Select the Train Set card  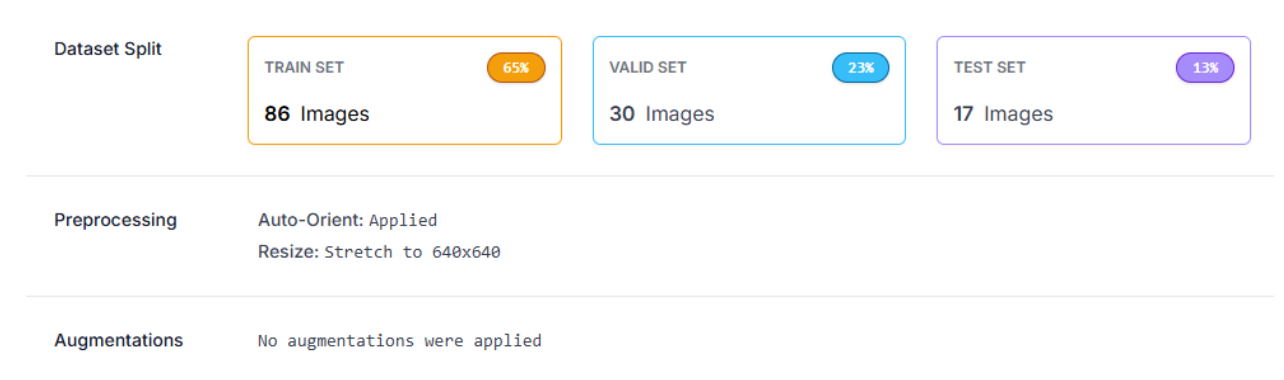click(405, 91)
